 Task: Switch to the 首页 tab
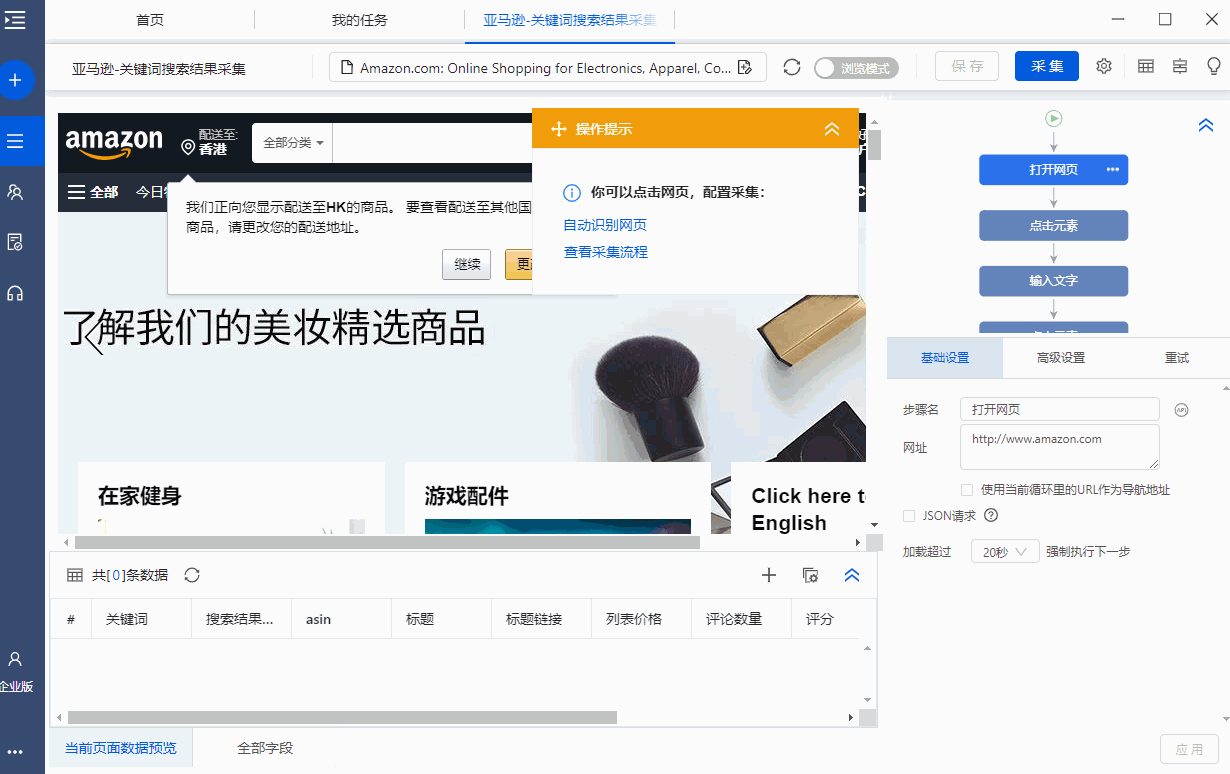tap(150, 20)
